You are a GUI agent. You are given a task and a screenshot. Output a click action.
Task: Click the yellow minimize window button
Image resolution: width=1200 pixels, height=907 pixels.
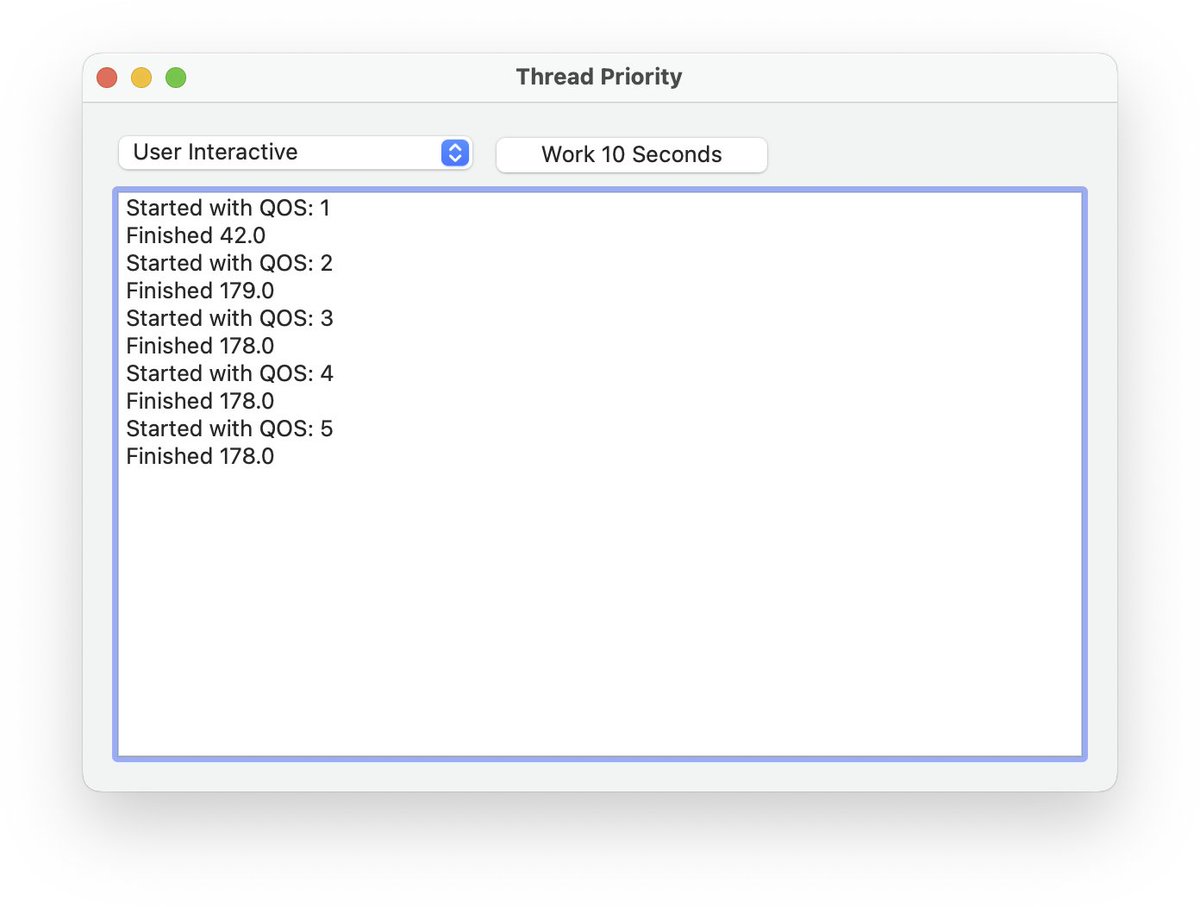point(141,77)
